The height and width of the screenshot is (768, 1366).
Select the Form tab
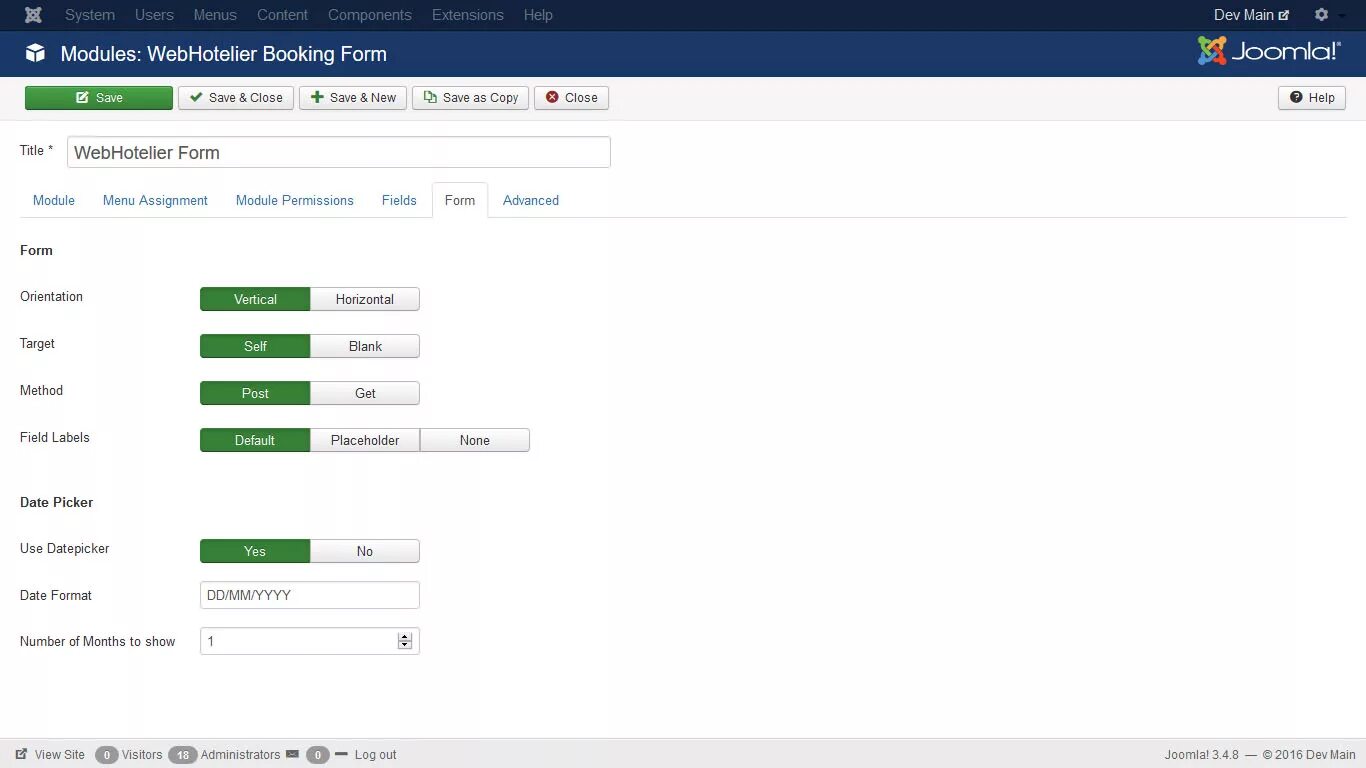[x=460, y=200]
